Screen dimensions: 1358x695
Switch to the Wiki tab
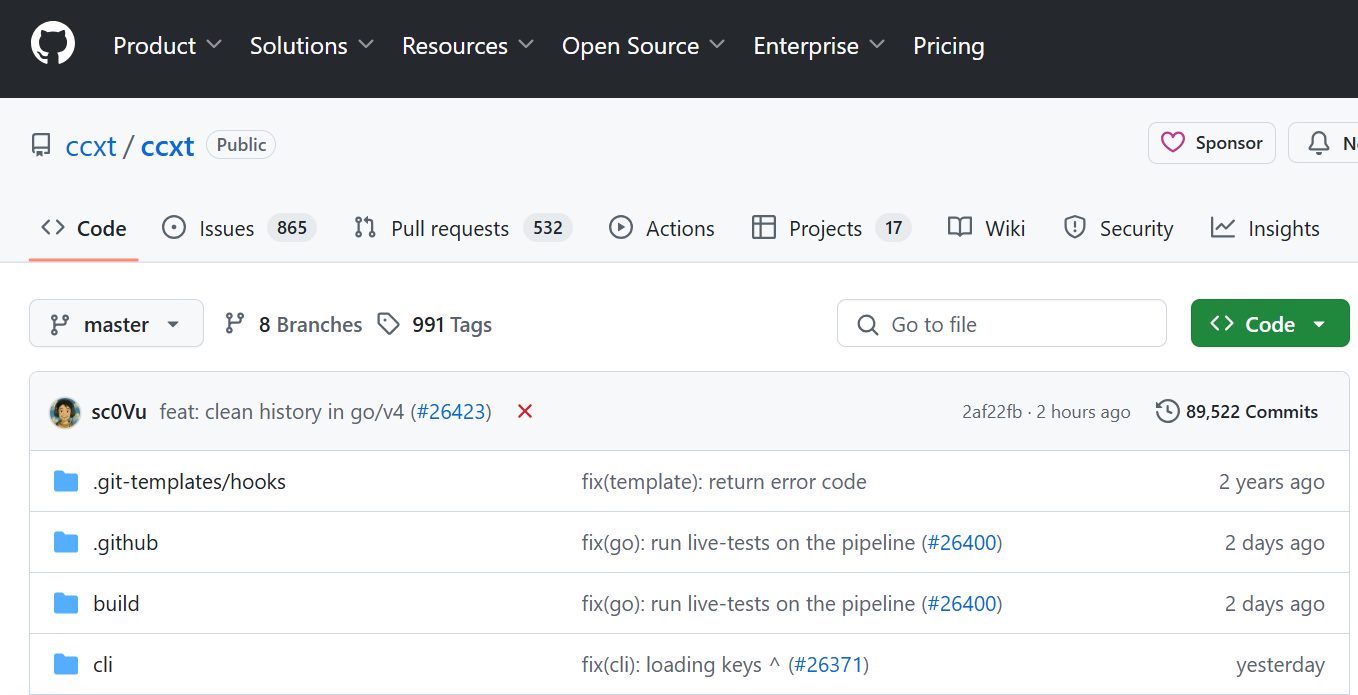[987, 228]
